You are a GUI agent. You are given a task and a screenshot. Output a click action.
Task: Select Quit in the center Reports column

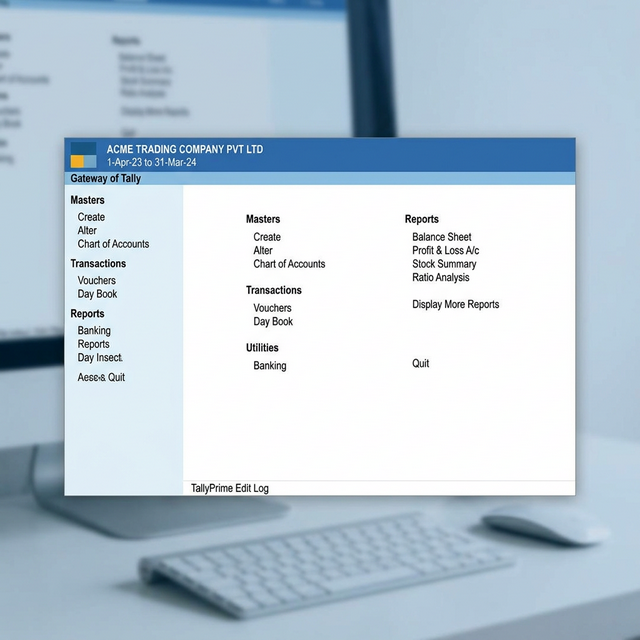point(420,363)
